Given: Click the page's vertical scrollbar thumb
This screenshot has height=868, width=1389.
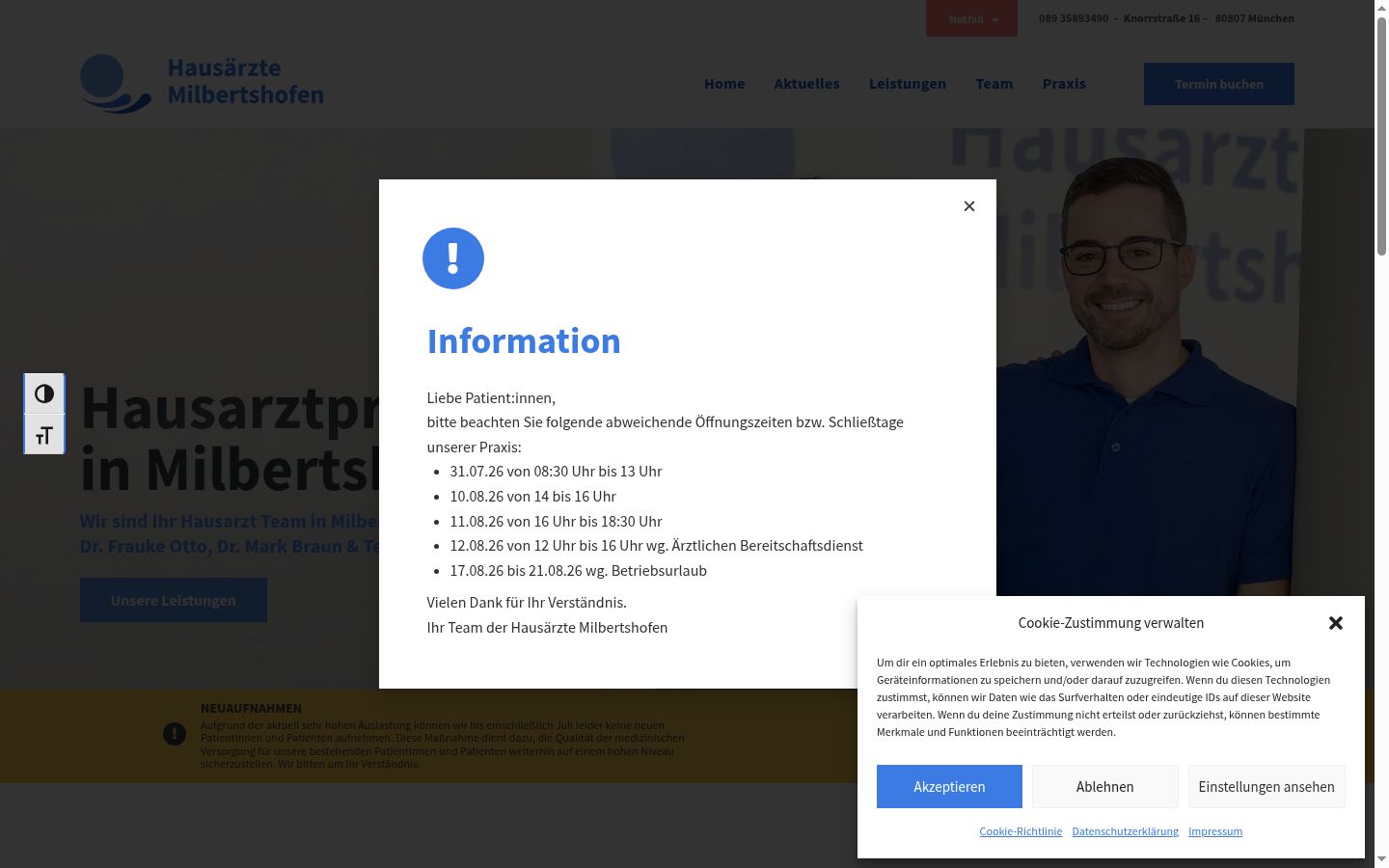Looking at the screenshot, I should coord(1381,137).
